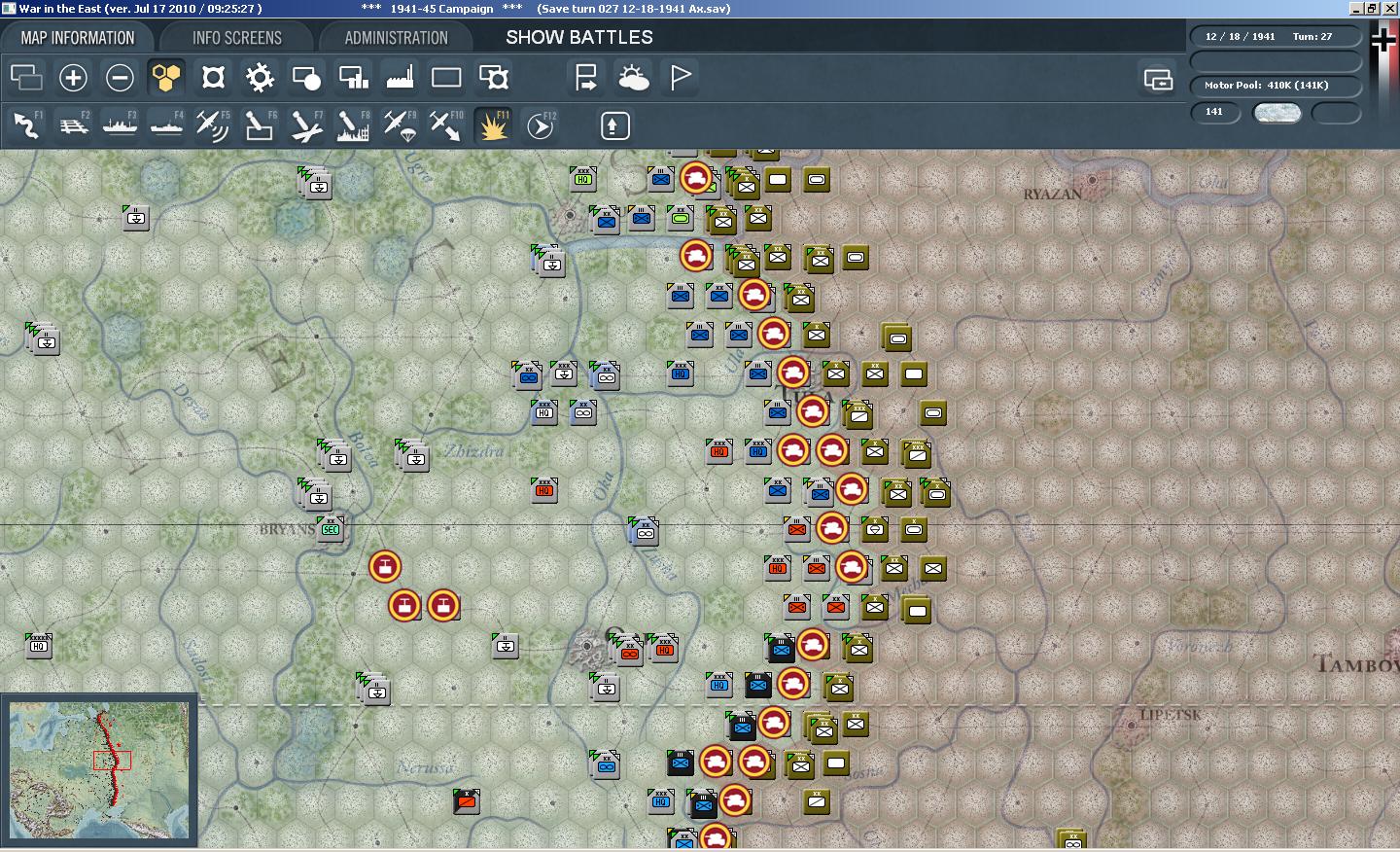Toggle F11 show battles mode
This screenshot has width=1400, height=852.
[493, 125]
